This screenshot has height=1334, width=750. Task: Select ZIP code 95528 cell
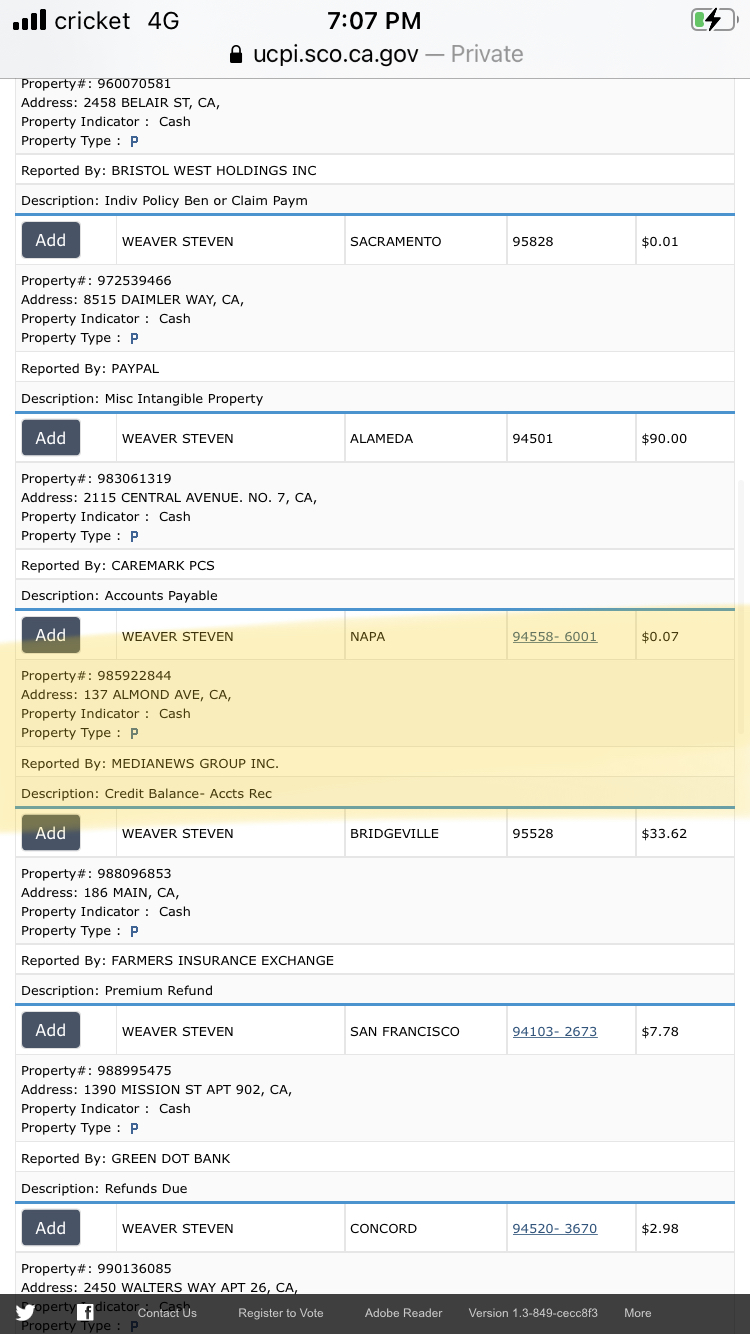tap(571, 833)
